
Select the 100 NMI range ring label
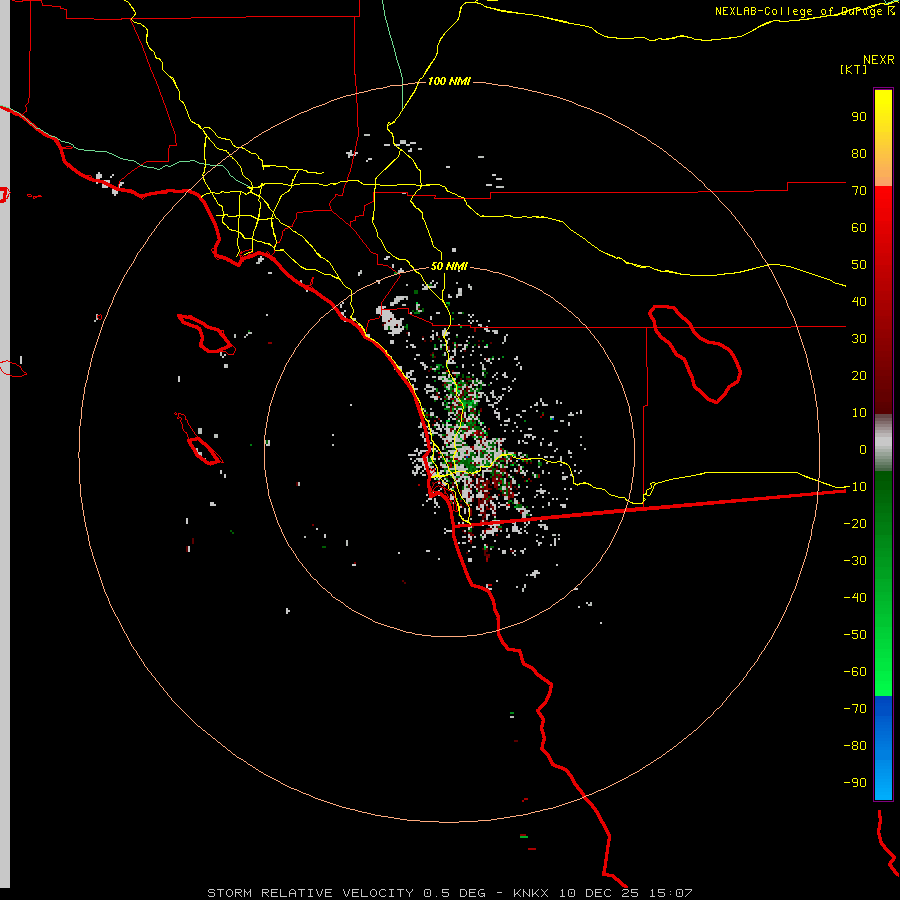(449, 82)
